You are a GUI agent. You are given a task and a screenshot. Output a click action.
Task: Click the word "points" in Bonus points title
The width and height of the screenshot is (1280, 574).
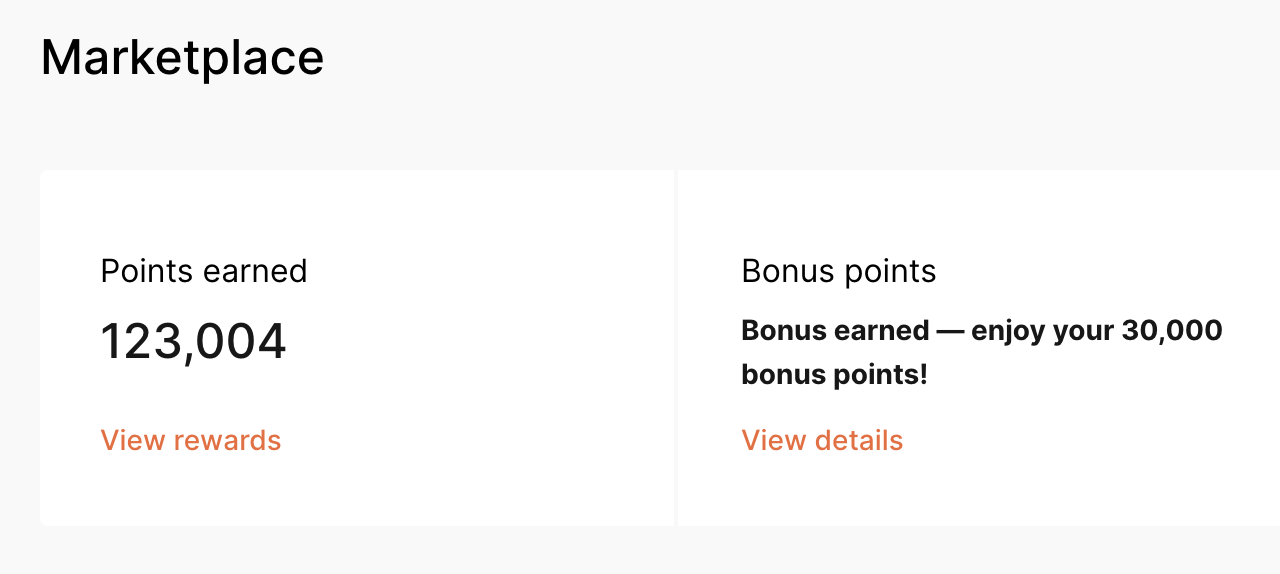(889, 271)
